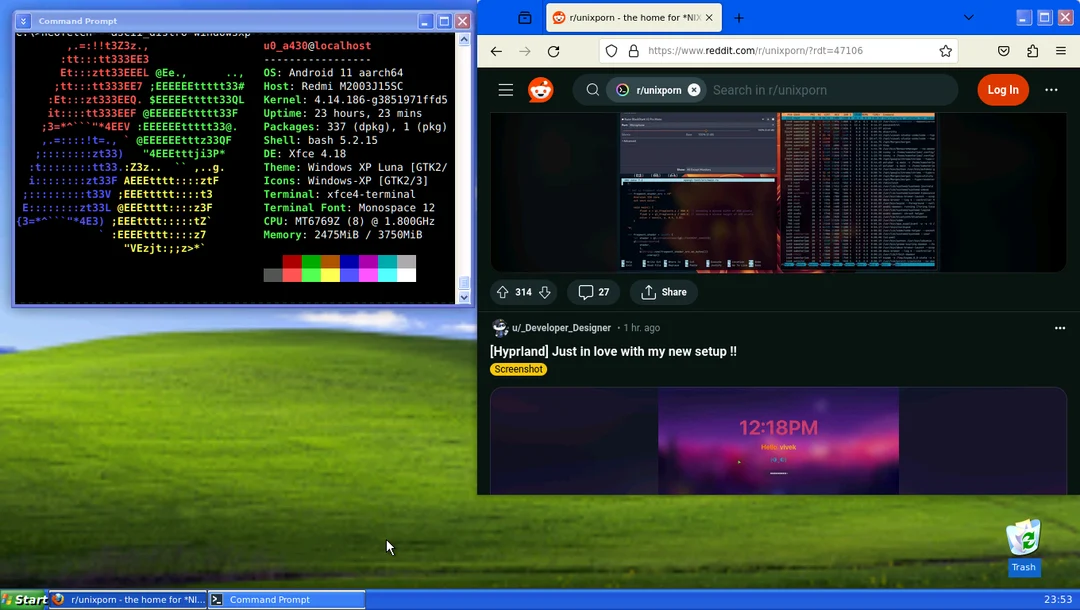
Task: Click the page reload icon
Action: 553,50
